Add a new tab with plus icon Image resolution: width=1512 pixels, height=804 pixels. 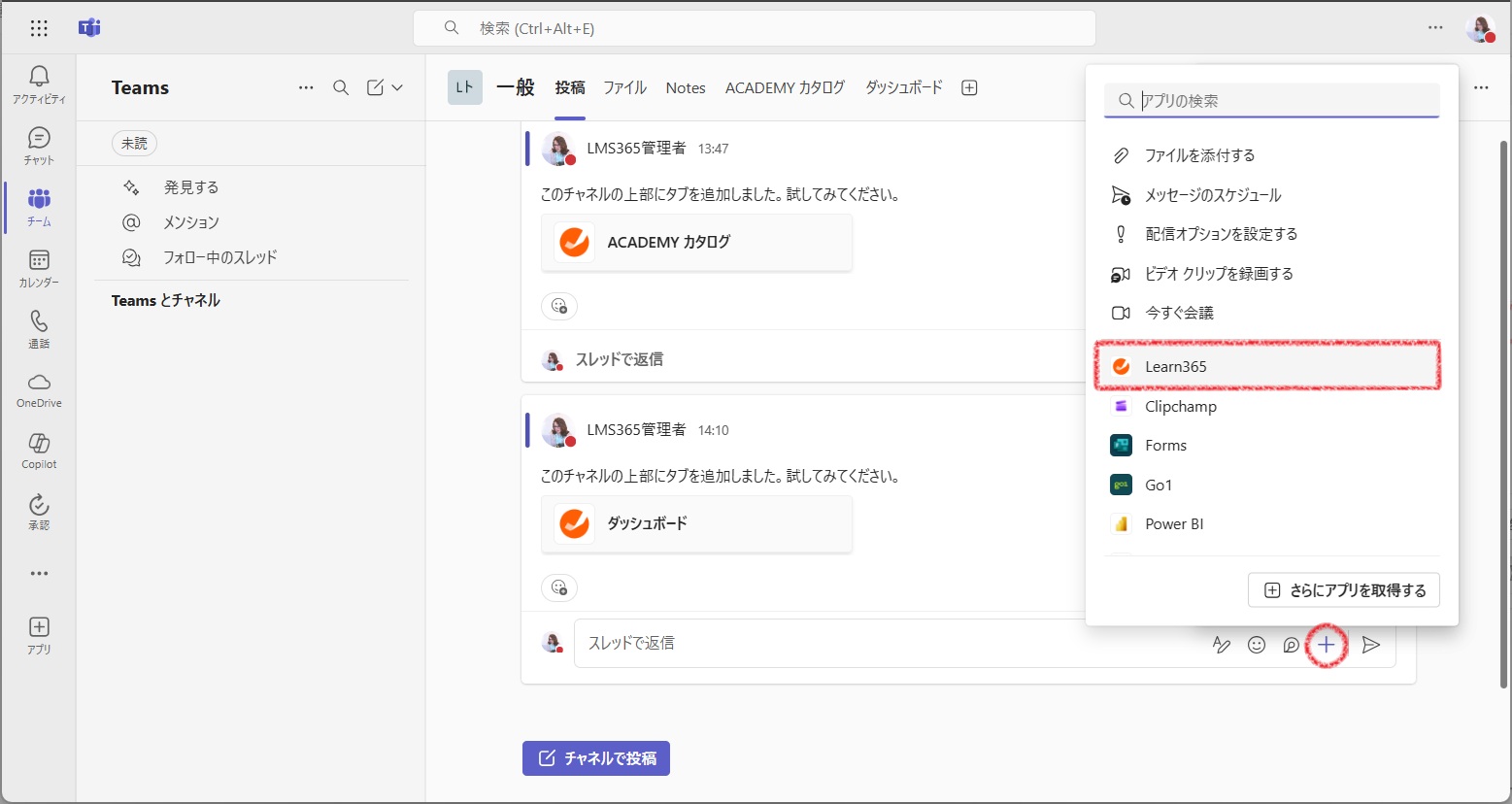(x=969, y=87)
